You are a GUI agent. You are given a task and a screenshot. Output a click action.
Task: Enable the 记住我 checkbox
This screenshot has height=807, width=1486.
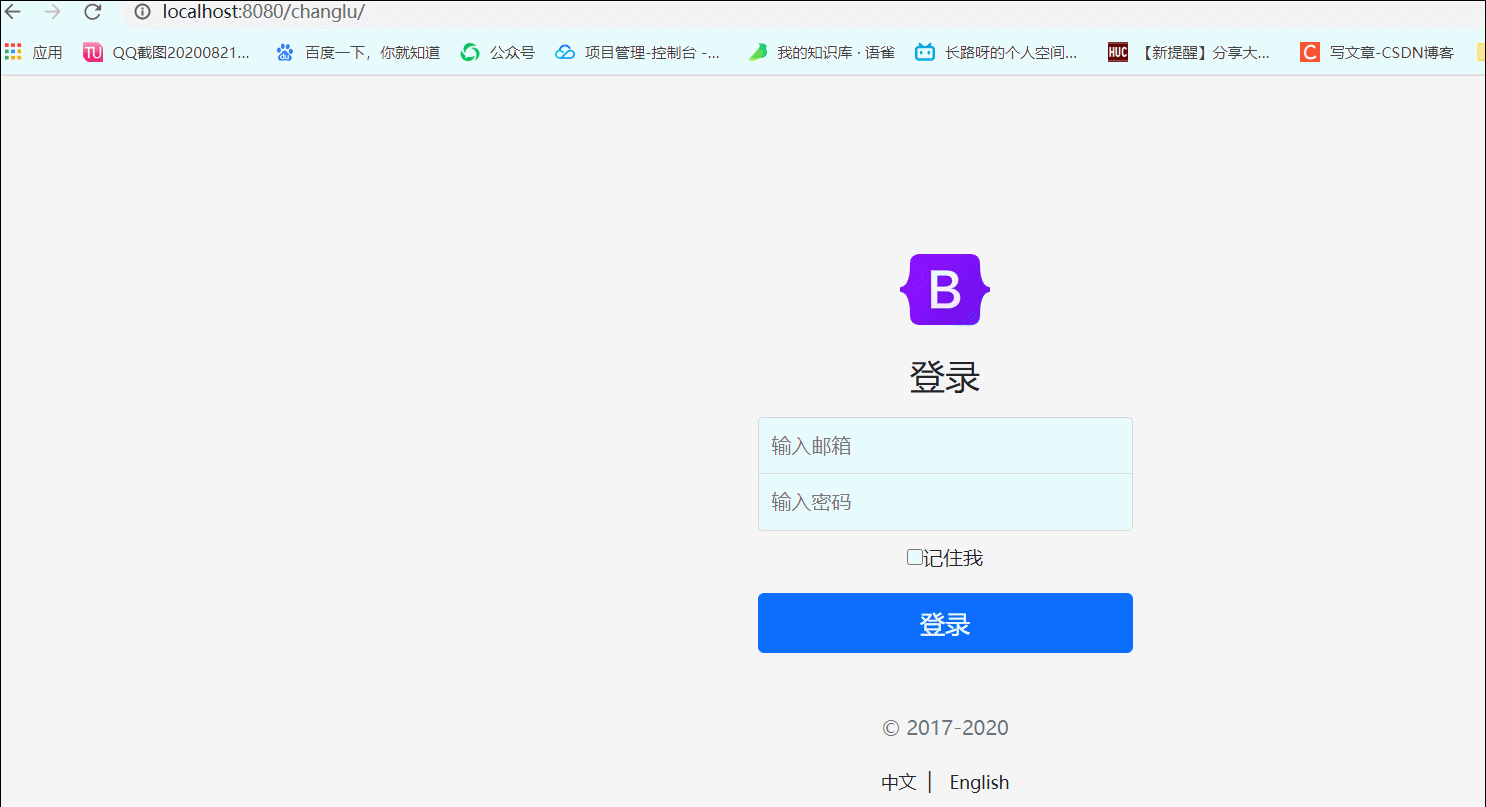click(x=914, y=557)
